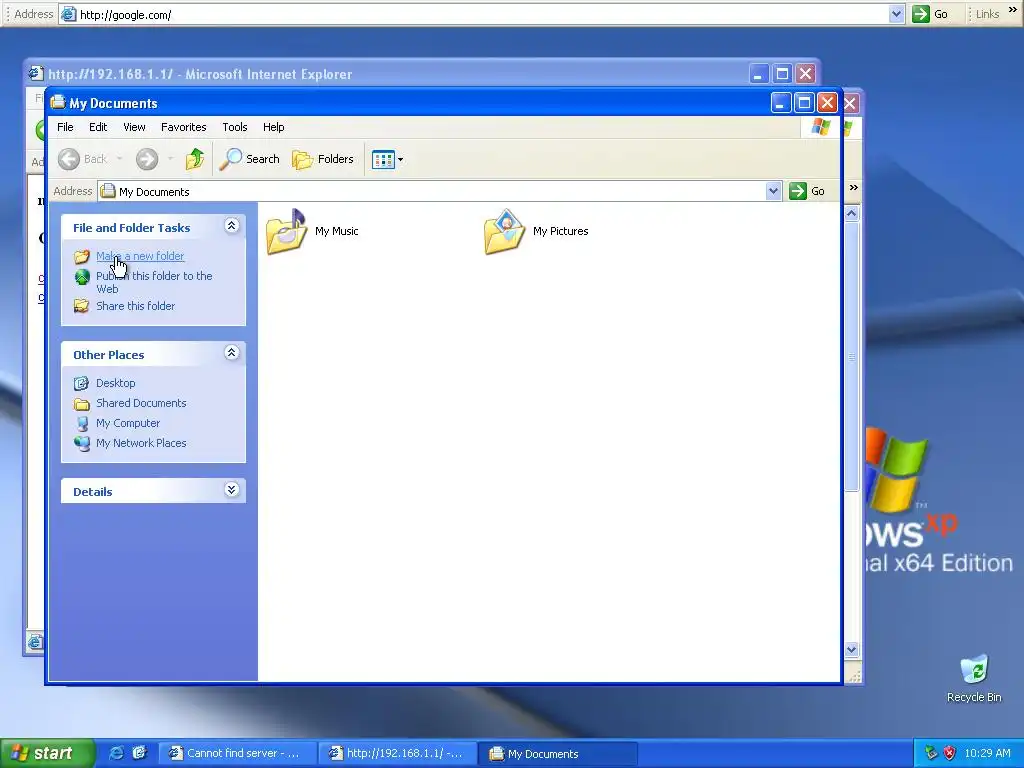Click the My Network Places icon
The height and width of the screenshot is (768, 1024).
(x=82, y=443)
